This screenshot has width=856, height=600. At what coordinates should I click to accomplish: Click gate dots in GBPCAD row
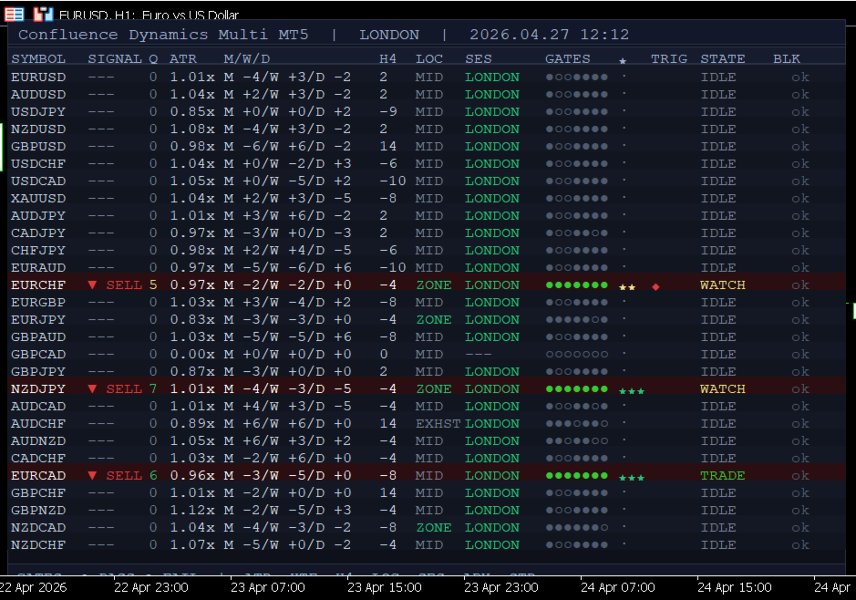tap(576, 354)
